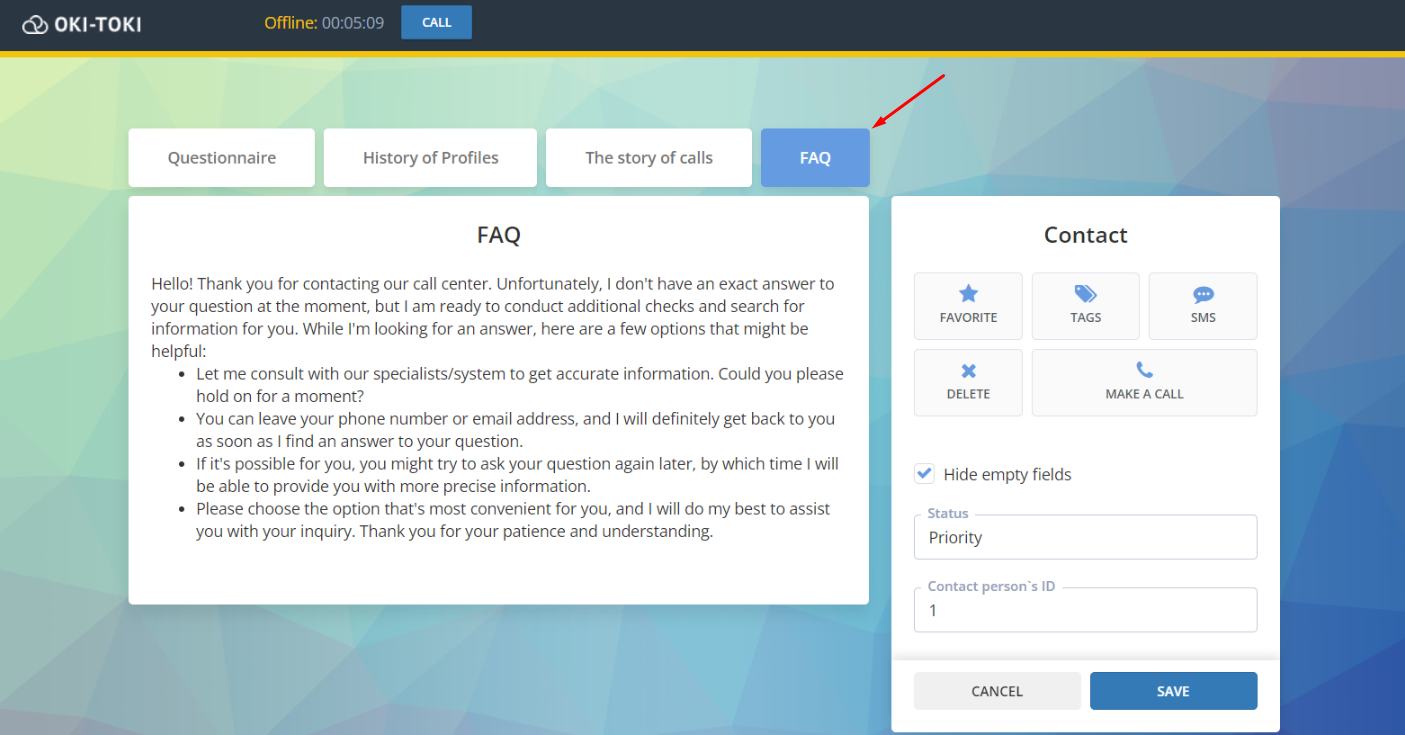The width and height of the screenshot is (1405, 735).
Task: Click the Offline status timer
Action: (x=323, y=22)
